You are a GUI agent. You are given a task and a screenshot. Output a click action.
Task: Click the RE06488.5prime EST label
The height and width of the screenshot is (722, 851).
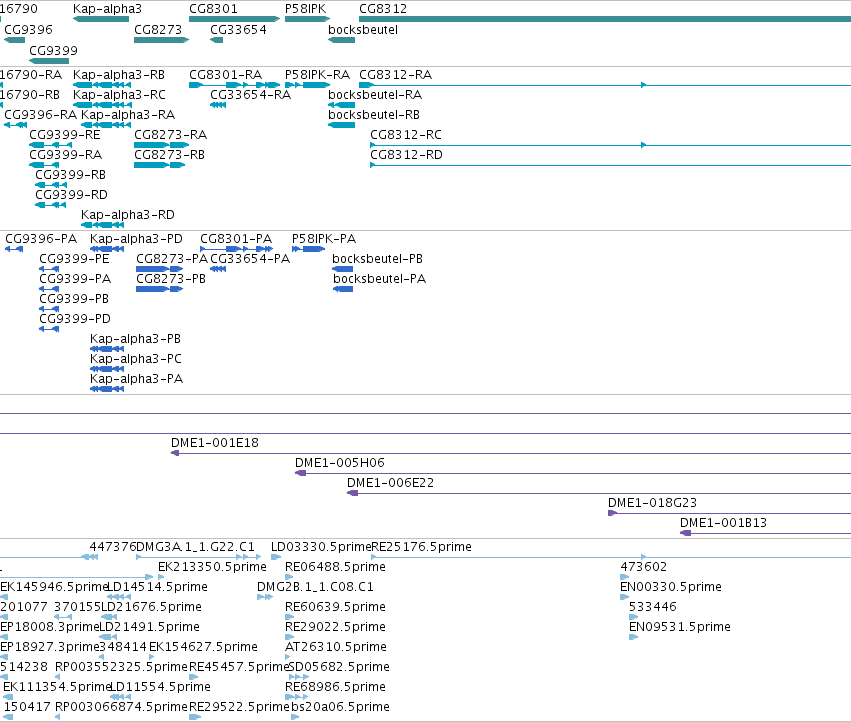pos(335,567)
